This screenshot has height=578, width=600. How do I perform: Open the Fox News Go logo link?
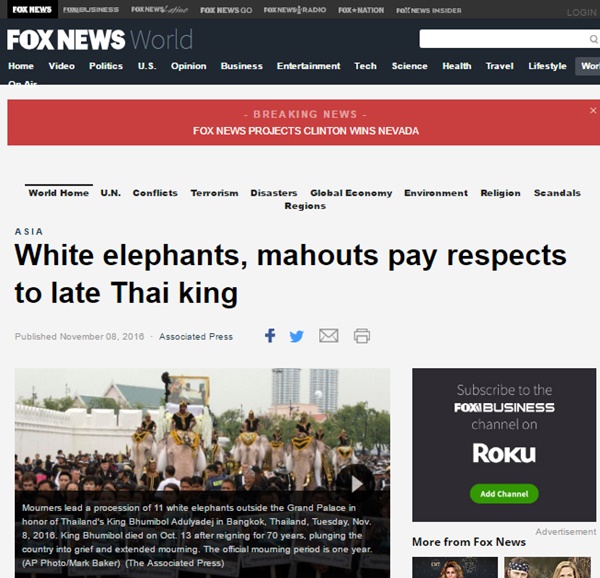(x=226, y=10)
